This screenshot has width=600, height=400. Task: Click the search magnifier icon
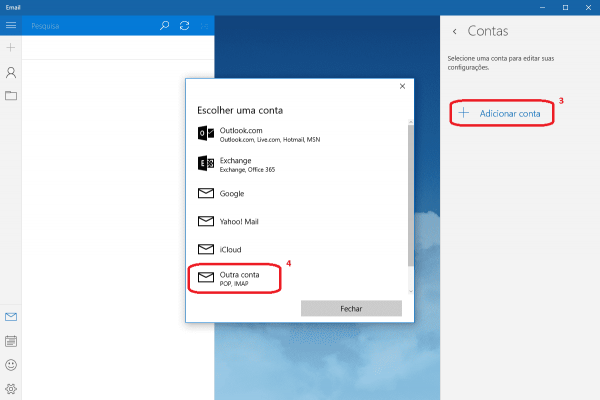click(x=165, y=25)
